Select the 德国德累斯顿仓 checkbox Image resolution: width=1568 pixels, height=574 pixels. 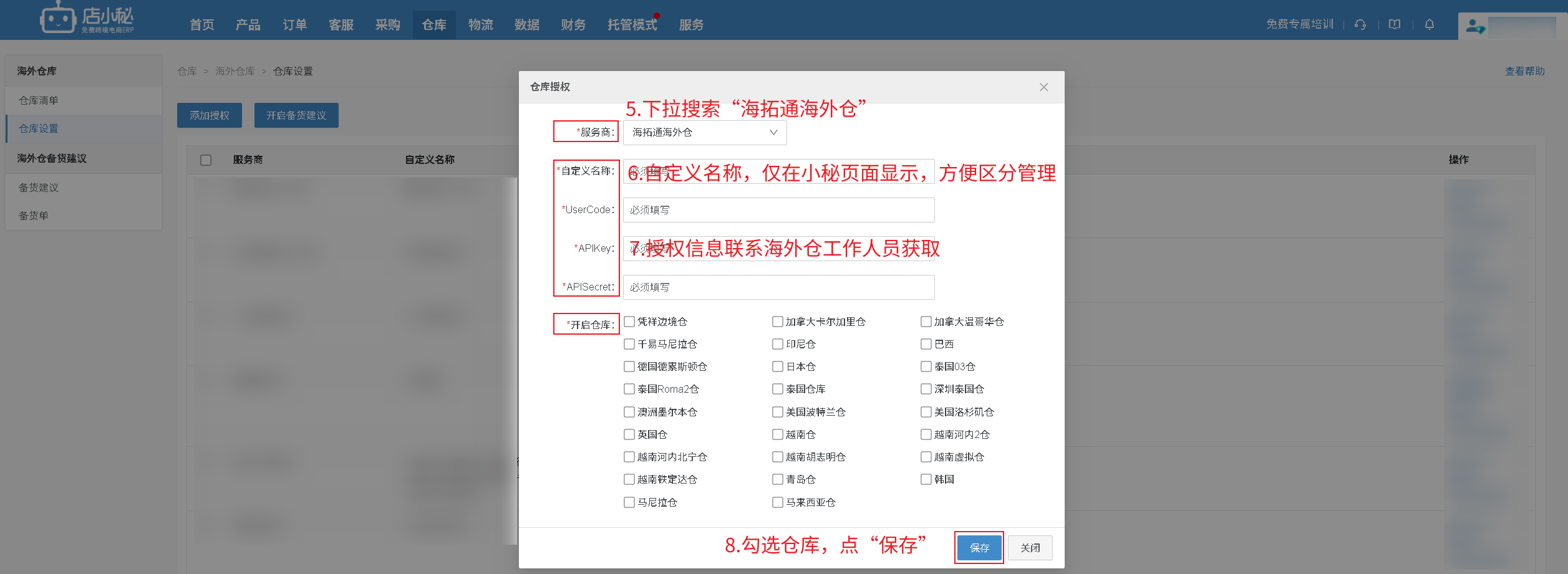pos(629,366)
